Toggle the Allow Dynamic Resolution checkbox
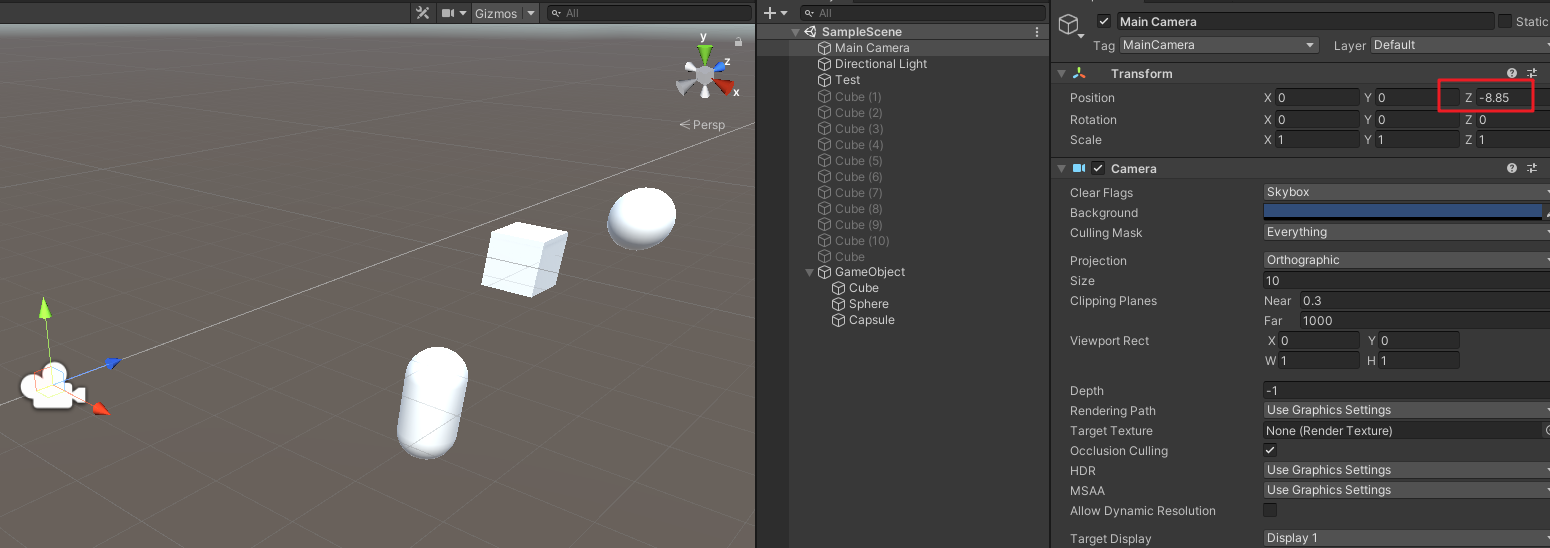 (1270, 511)
